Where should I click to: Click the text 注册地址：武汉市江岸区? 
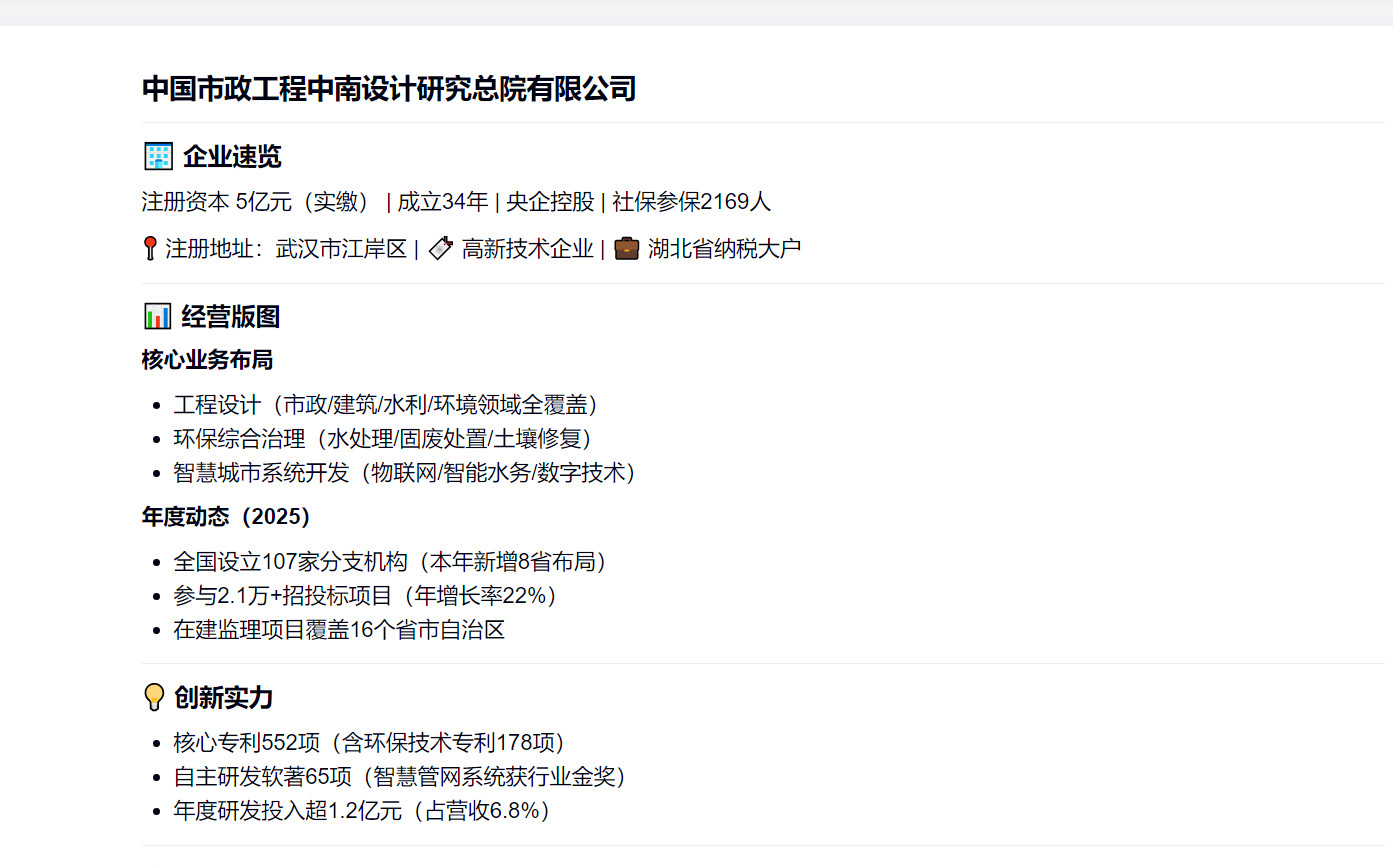[x=286, y=248]
